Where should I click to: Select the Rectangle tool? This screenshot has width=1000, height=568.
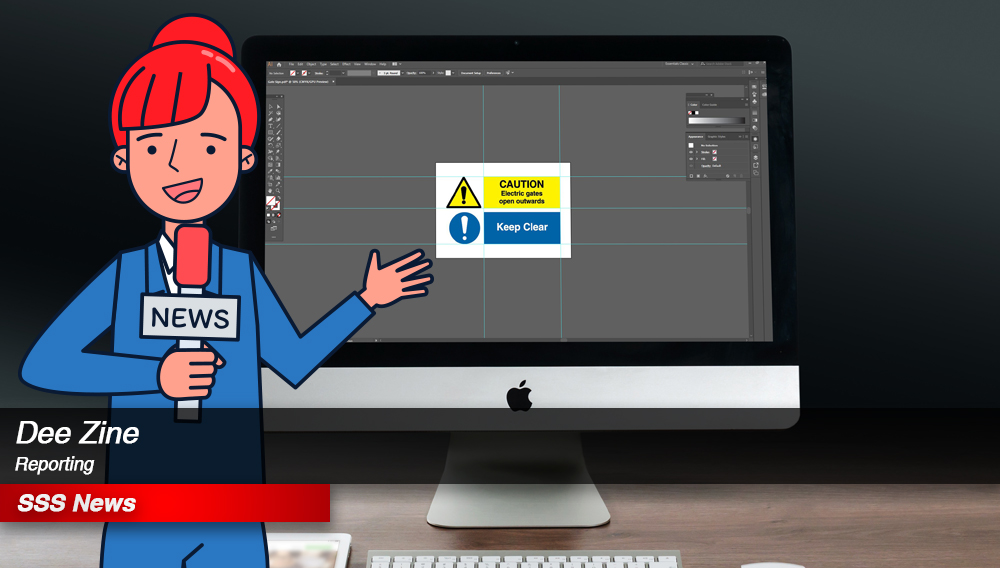270,132
